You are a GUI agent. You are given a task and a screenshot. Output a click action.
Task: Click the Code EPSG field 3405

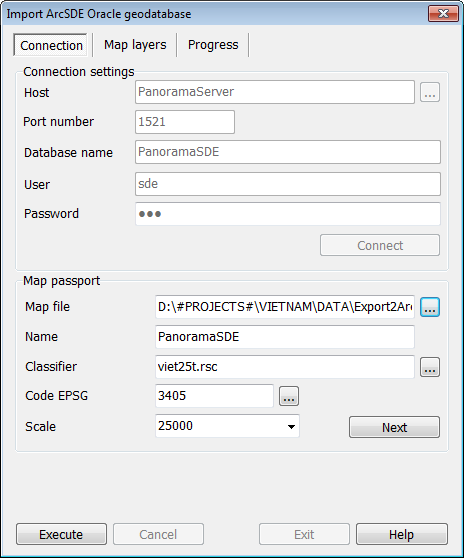[214, 396]
